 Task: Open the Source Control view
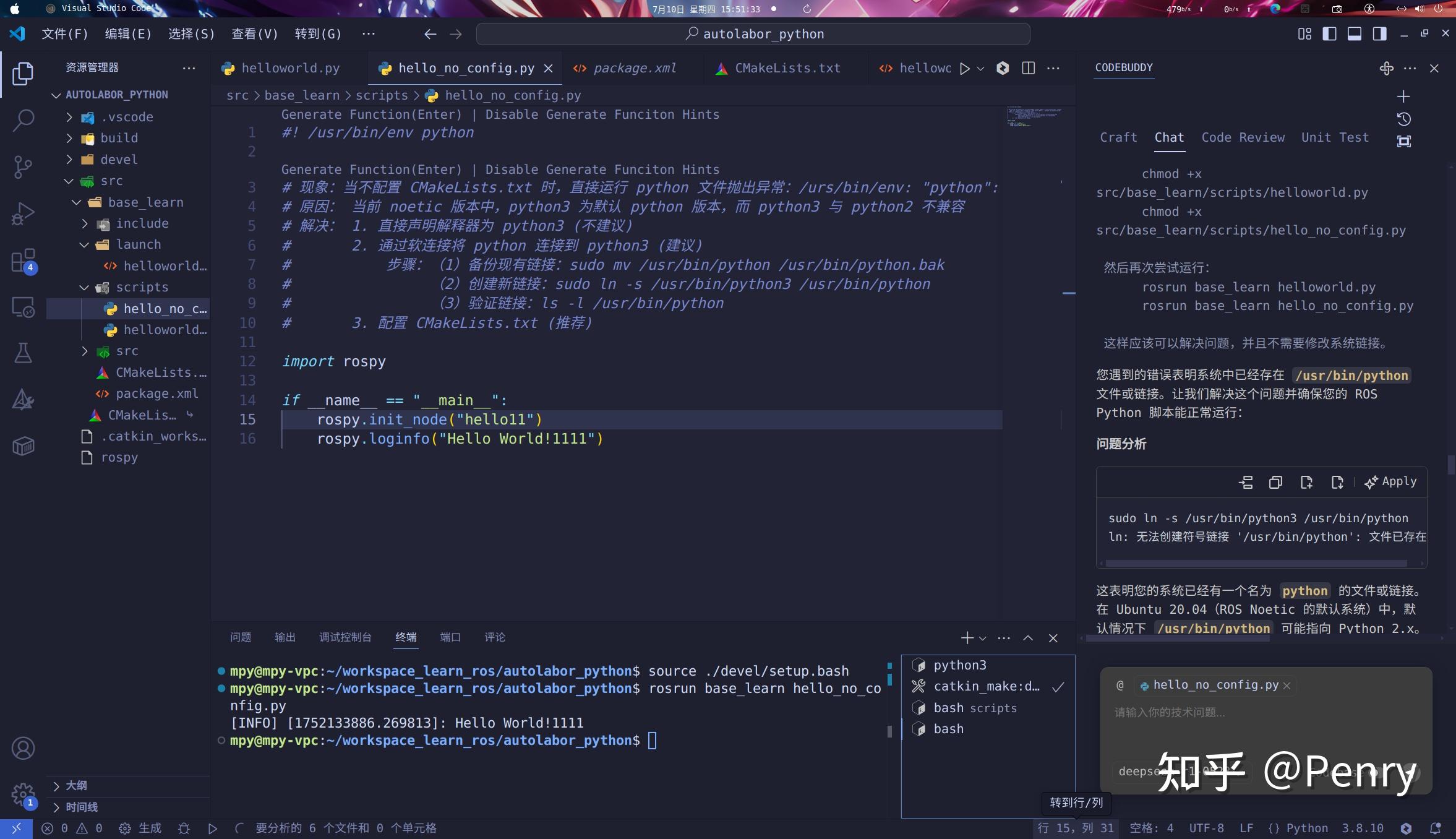click(22, 166)
